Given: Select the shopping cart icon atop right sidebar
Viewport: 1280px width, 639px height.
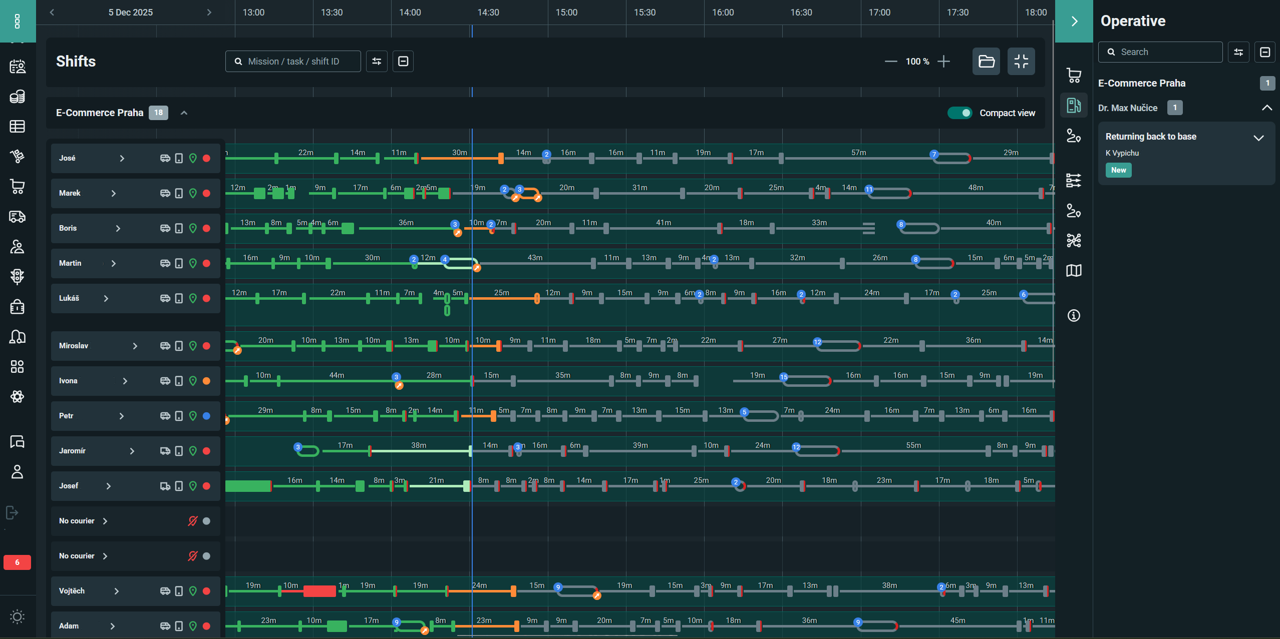Looking at the screenshot, I should 1074,75.
